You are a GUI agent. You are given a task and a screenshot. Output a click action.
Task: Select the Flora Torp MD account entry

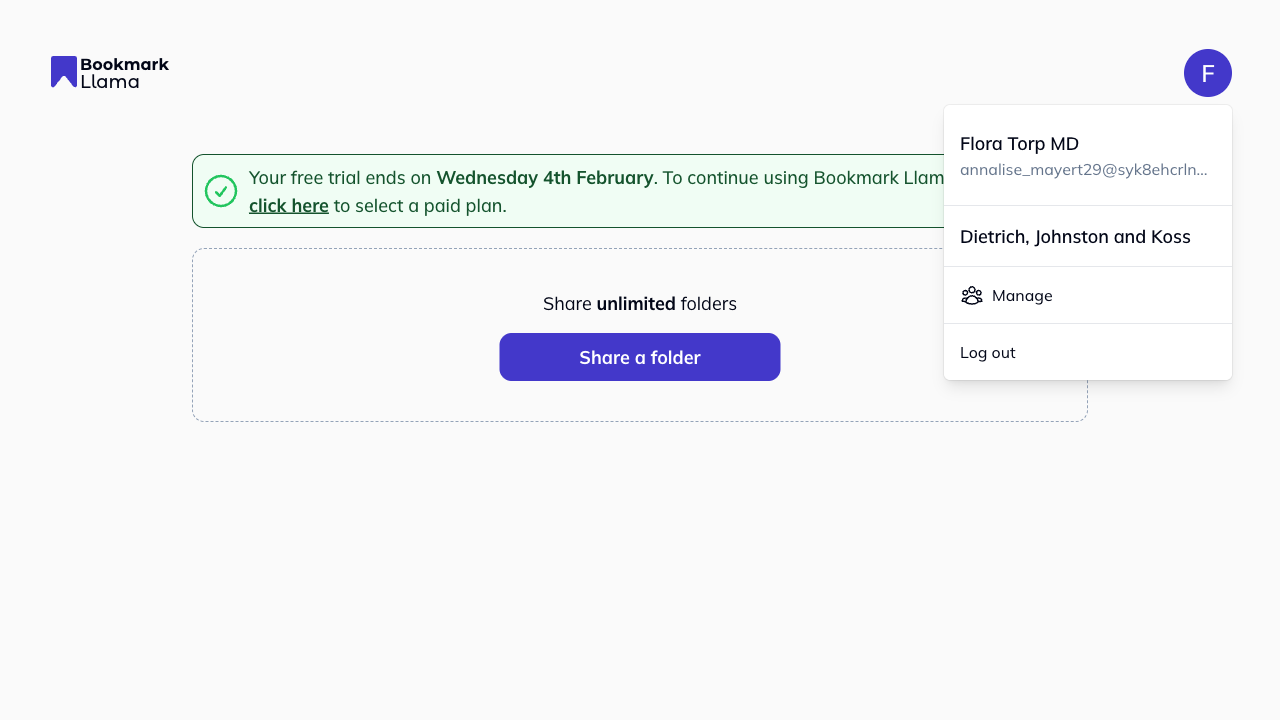[x=1019, y=144]
